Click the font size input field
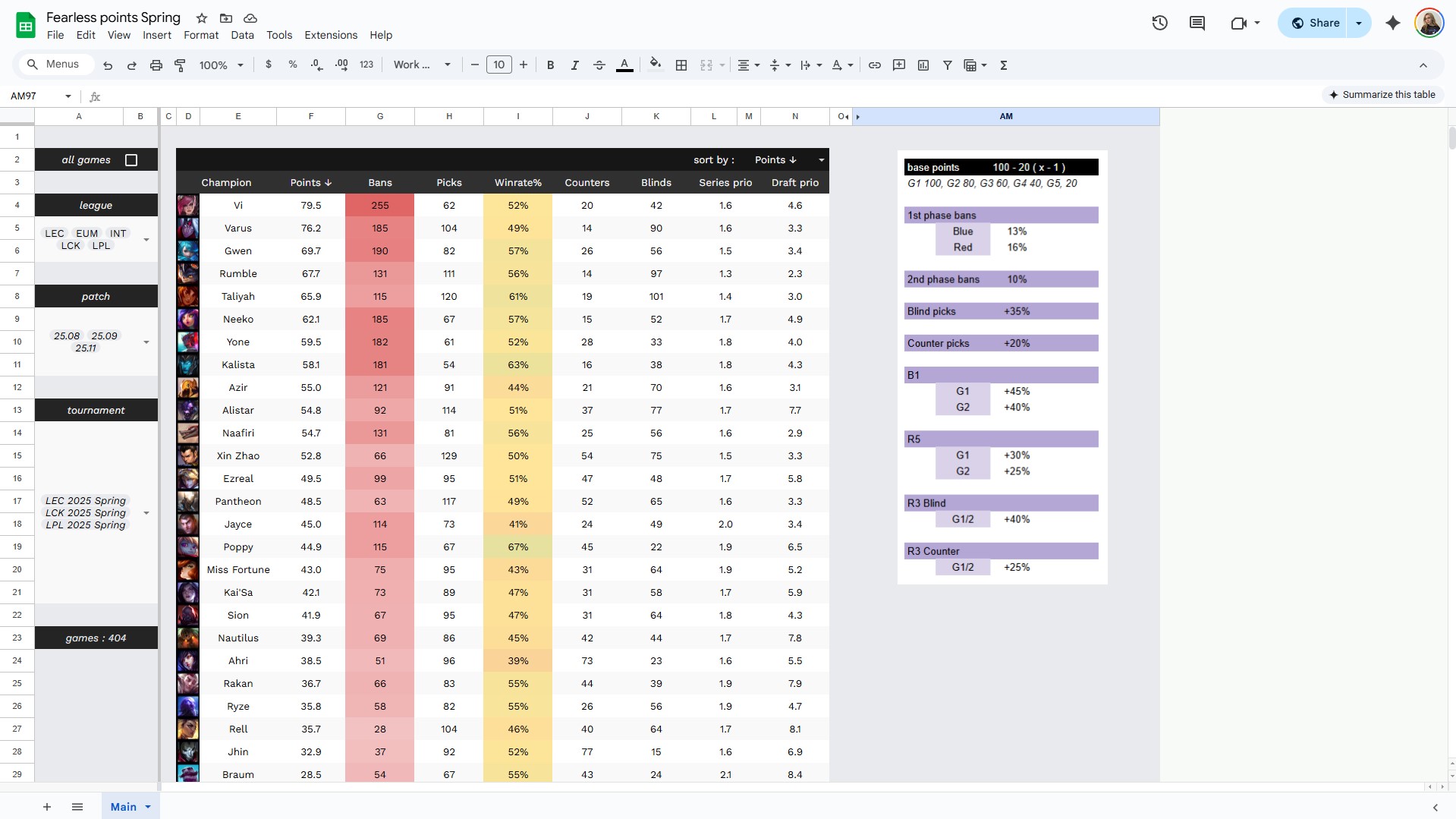Screen dimensions: 1456x819 tap(499, 65)
